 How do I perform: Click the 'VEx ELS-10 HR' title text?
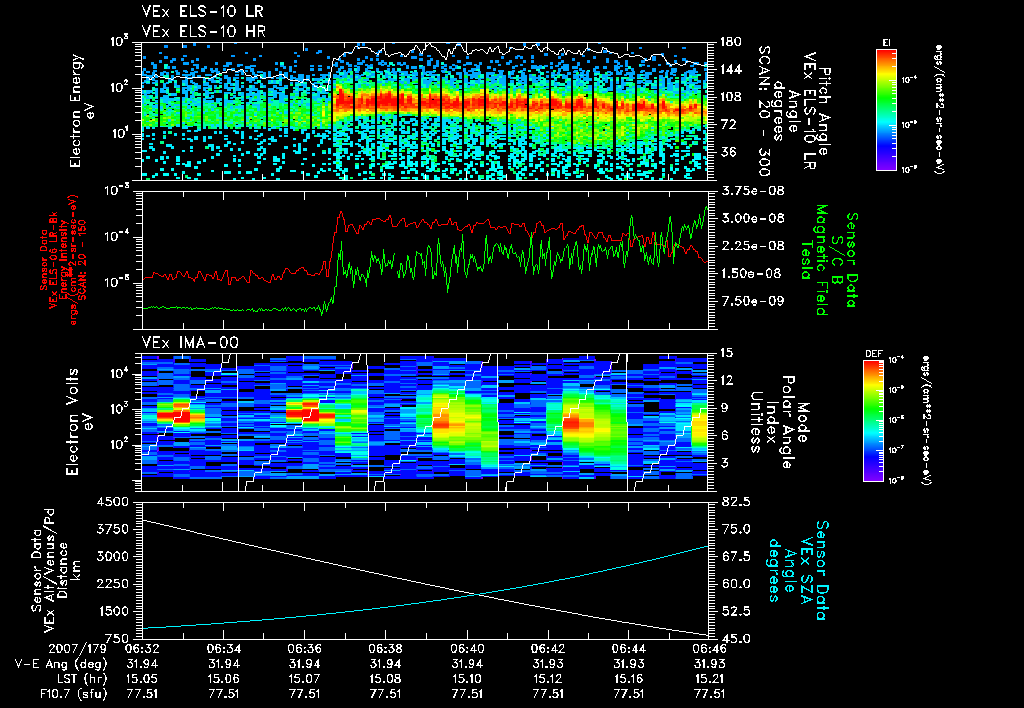tap(204, 31)
